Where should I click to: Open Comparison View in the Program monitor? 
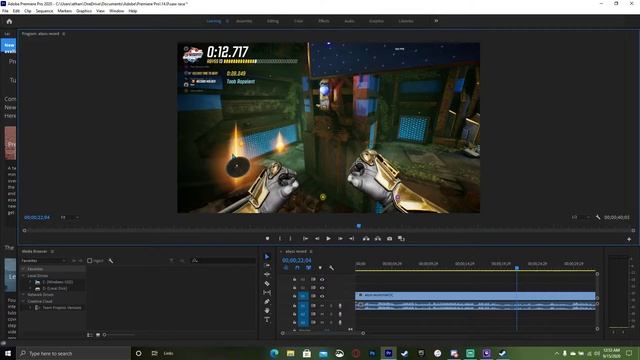point(401,239)
